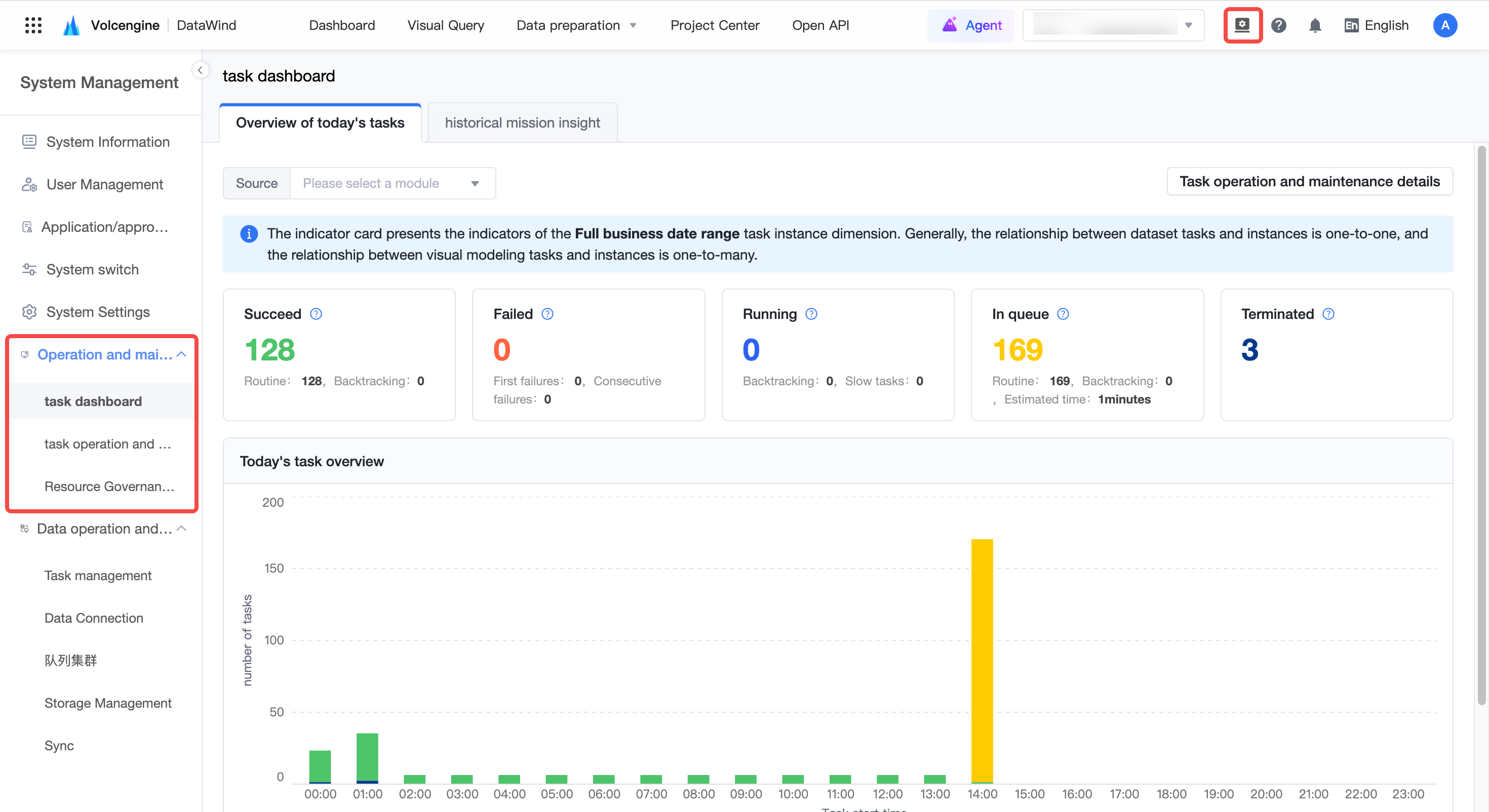This screenshot has width=1489, height=812.
Task: Collapse Data operation and maintenance group
Action: (181, 528)
